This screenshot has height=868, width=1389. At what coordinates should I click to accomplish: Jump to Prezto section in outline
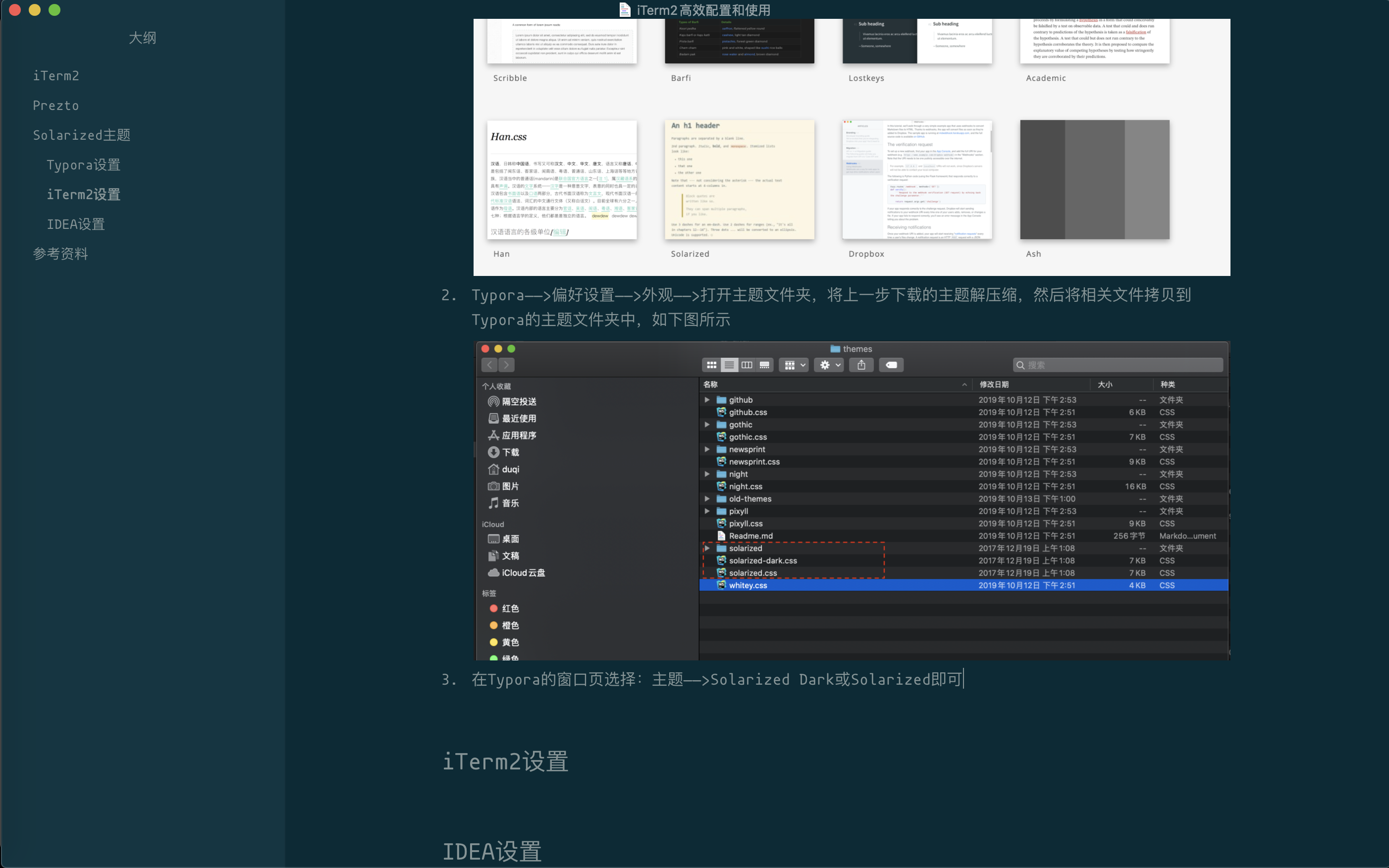pyautogui.click(x=55, y=106)
